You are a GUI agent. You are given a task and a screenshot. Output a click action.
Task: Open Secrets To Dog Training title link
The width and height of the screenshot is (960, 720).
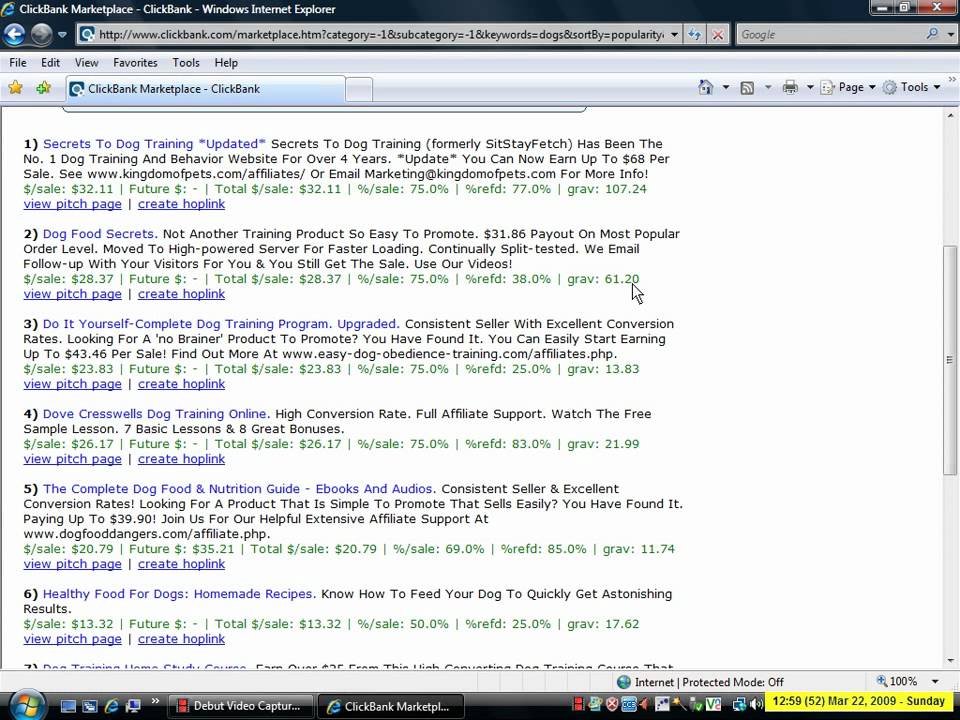click(154, 144)
